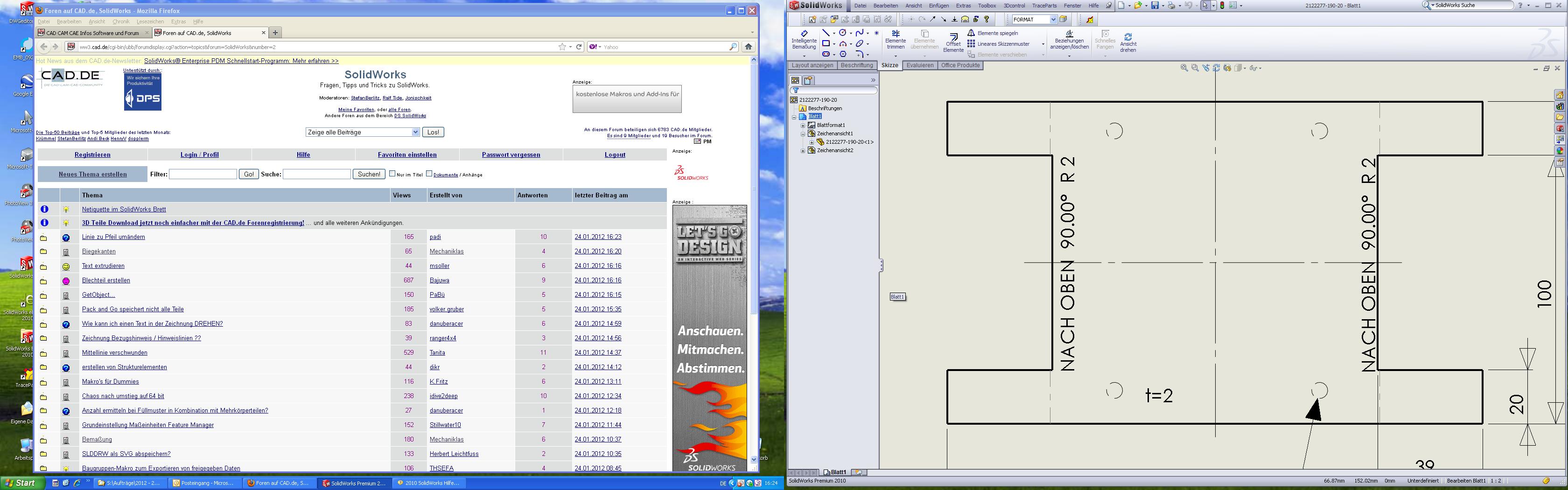Screen dimensions: 1568x490
Task: Open SolidWorks Extras menu
Action: click(964, 6)
